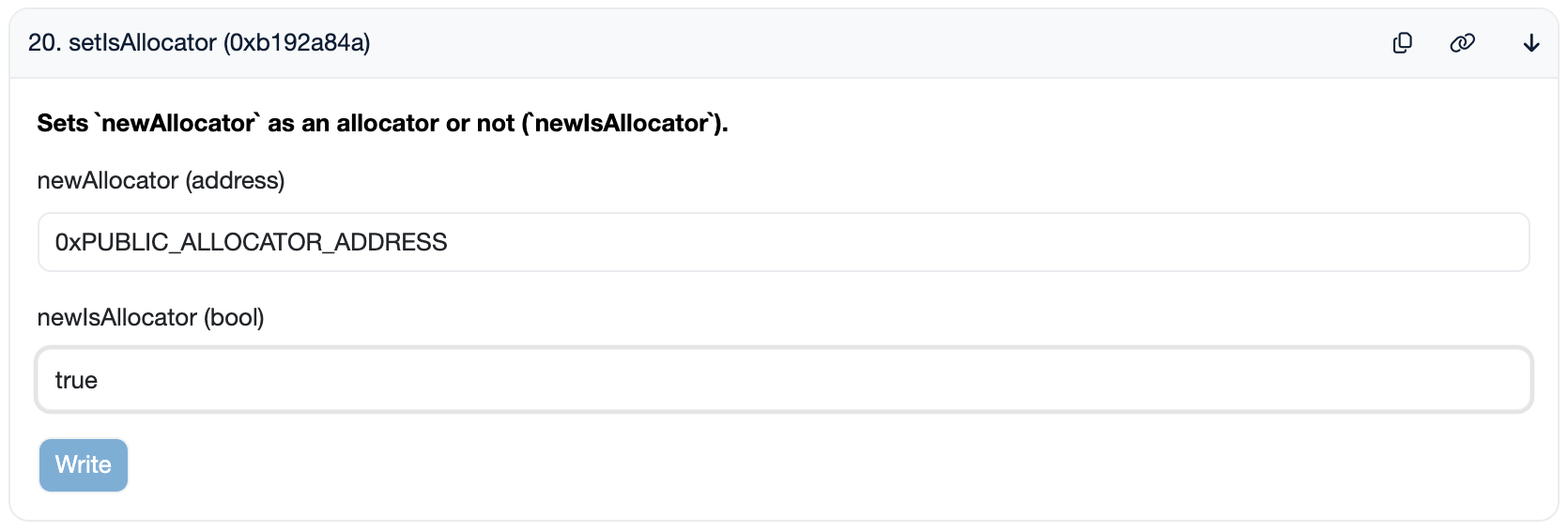1568x531 pixels.
Task: Click the empty header bar area before the icons
Action: pyautogui.click(x=845, y=43)
